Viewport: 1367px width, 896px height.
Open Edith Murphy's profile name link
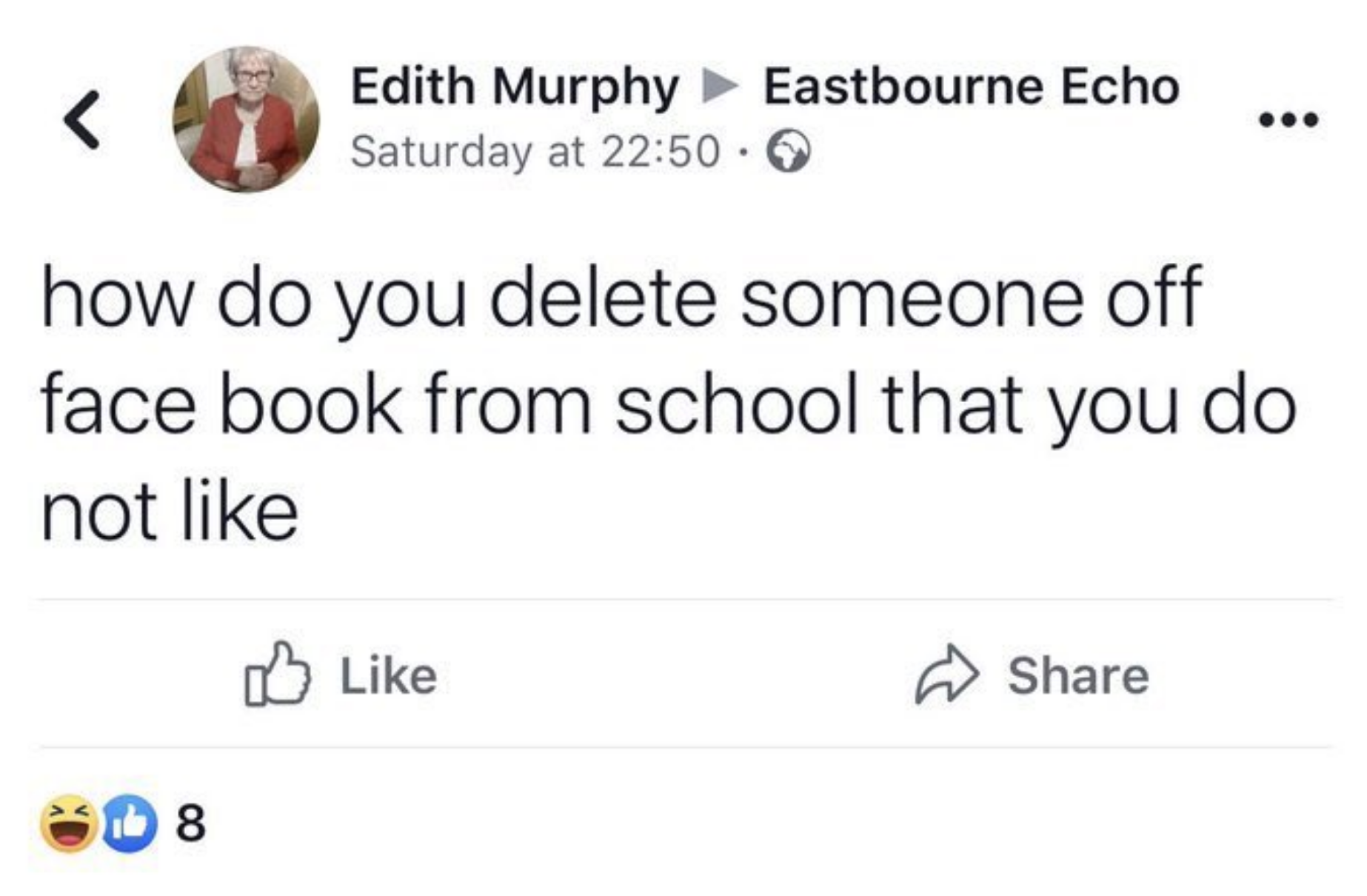coord(514,87)
